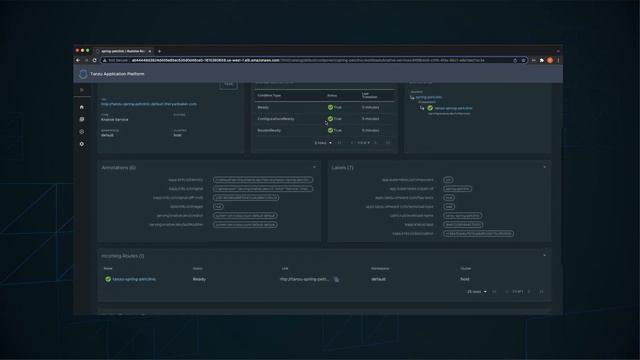Open tanzu-spring-petclinic node in ownership tree
The image size is (640, 360).
[453, 108]
